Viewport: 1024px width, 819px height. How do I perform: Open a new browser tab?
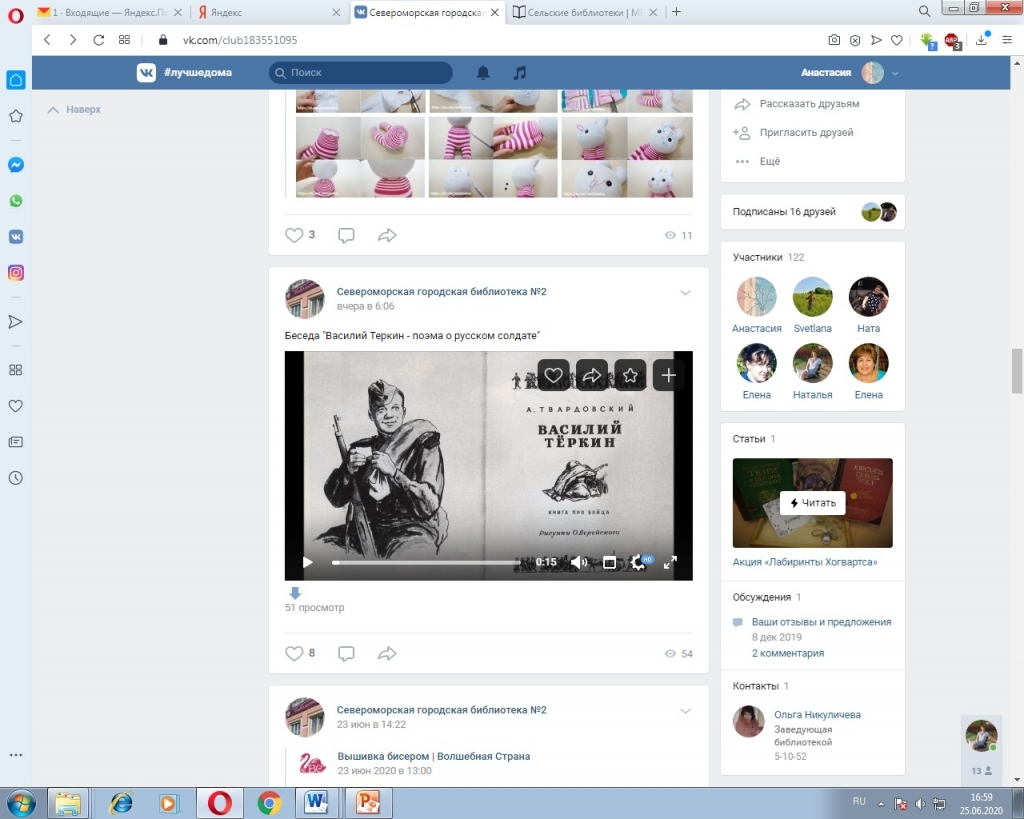click(x=677, y=12)
